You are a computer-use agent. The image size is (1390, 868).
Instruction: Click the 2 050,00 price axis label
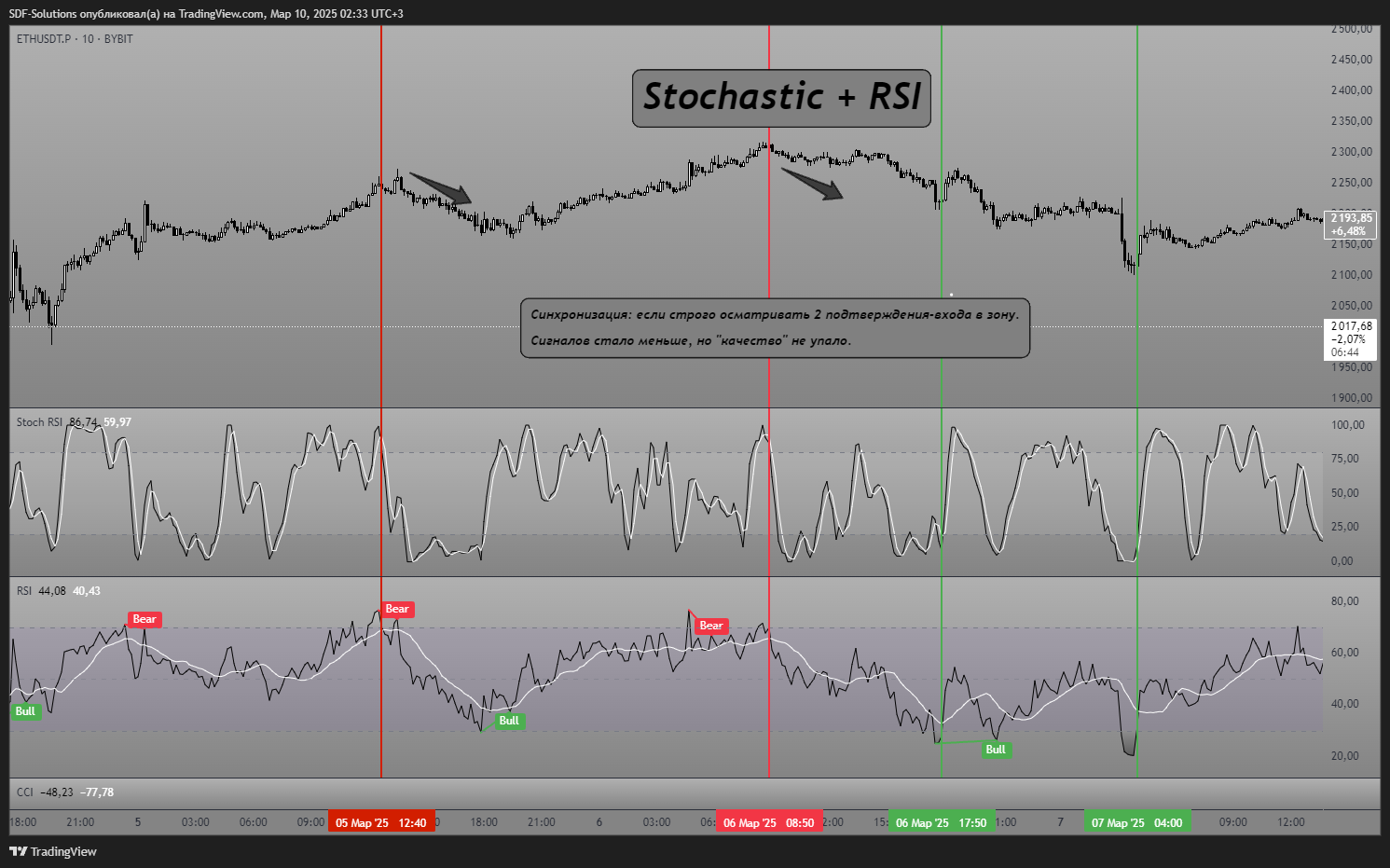[1352, 306]
